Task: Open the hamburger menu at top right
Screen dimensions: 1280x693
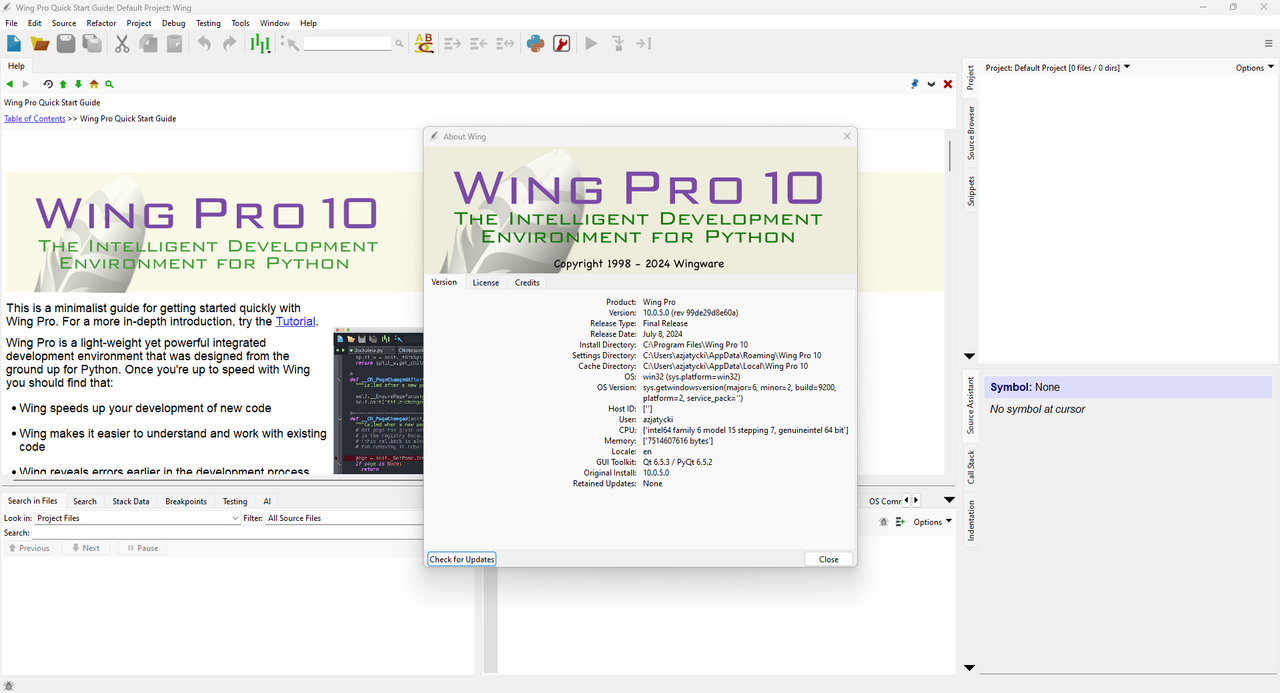Action: (1269, 43)
